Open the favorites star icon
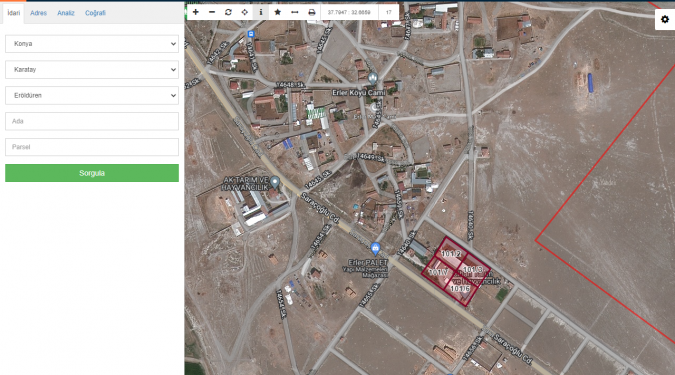Viewport: 675px width, 375px height. [278, 12]
